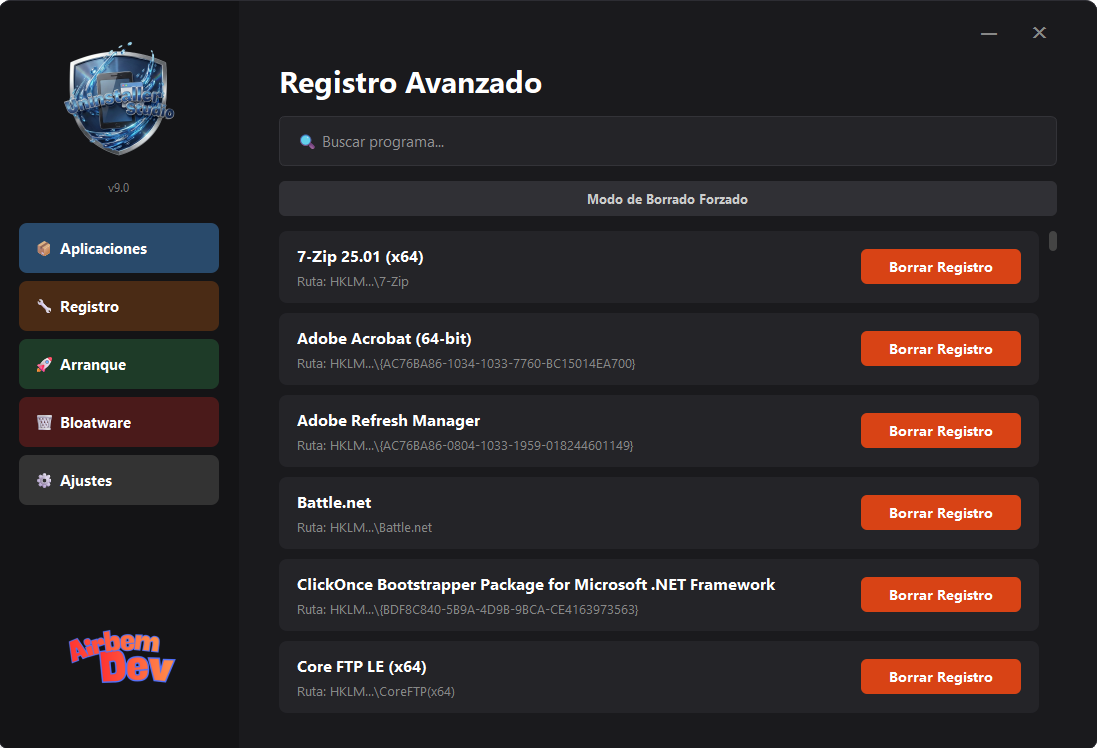Select the Core FTP LE (x64) title
The height and width of the screenshot is (748, 1097).
tap(362, 666)
